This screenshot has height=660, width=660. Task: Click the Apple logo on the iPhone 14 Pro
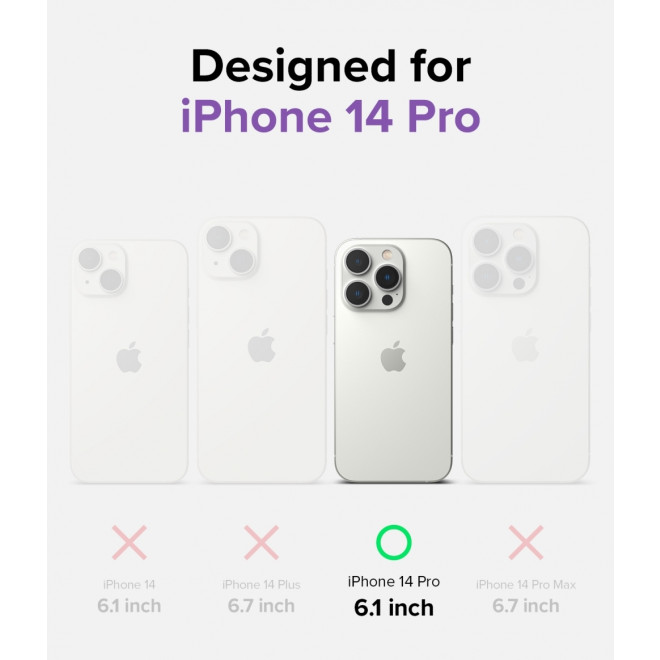[393, 357]
